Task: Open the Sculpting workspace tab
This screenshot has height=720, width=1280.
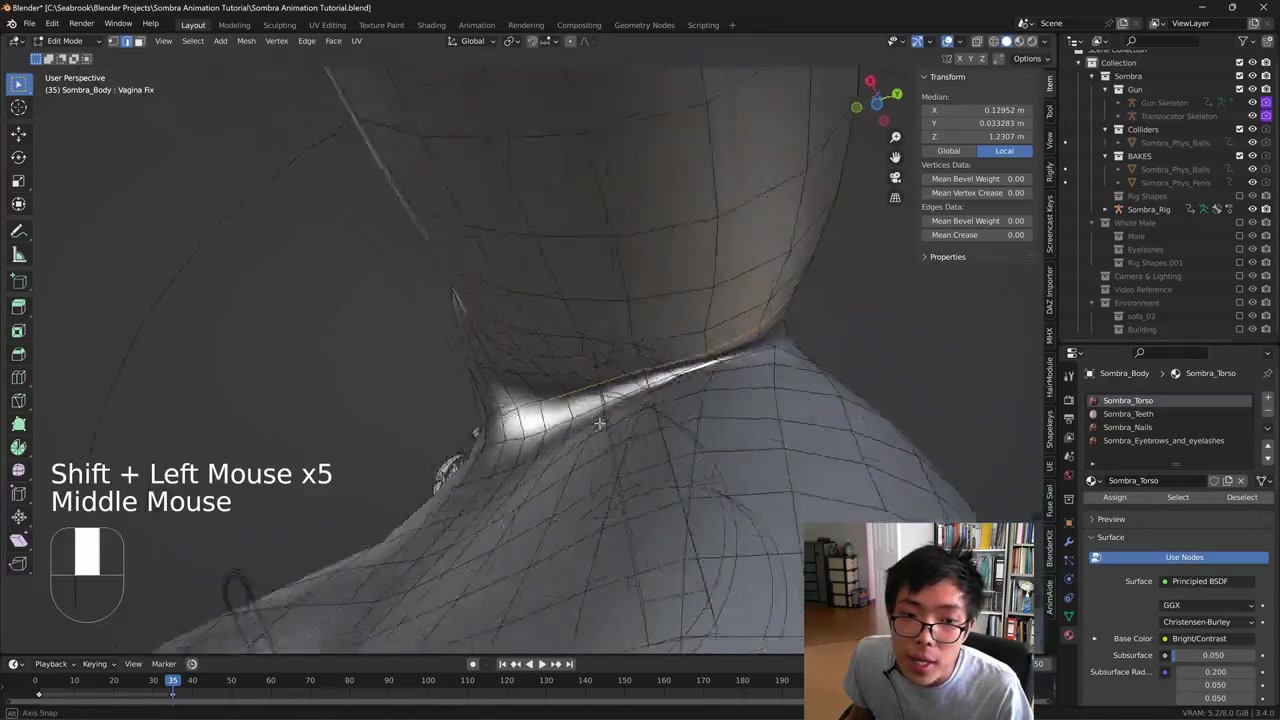Action: [279, 25]
